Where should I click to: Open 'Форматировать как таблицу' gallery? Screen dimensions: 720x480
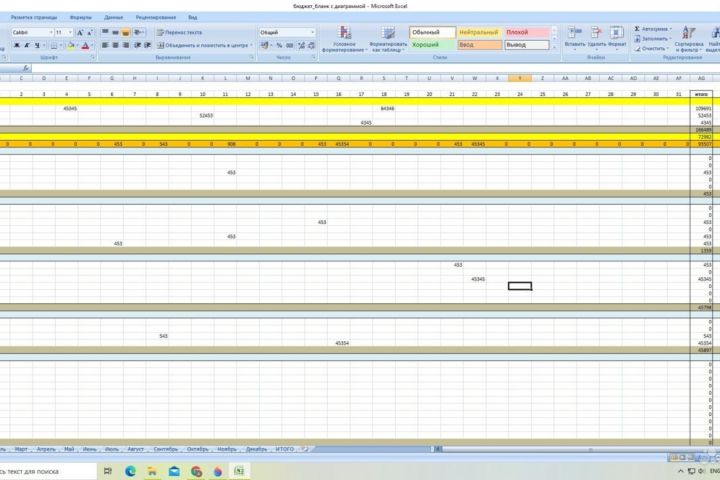[388, 40]
